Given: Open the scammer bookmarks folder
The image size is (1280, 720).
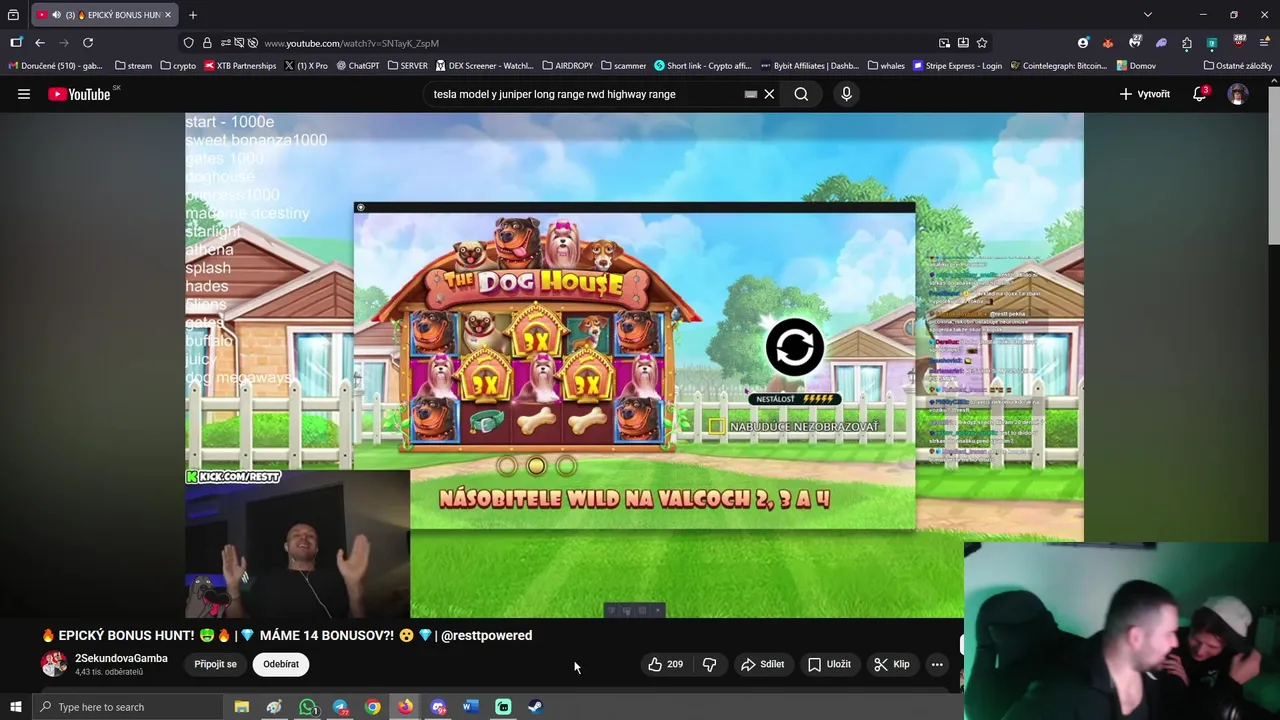Looking at the screenshot, I should (624, 66).
